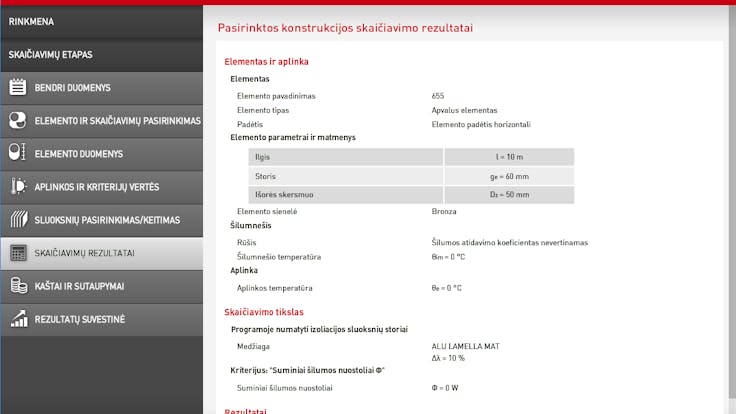Click 'Šilumos atidavimo koeficientas nevertinamas' text

509,243
